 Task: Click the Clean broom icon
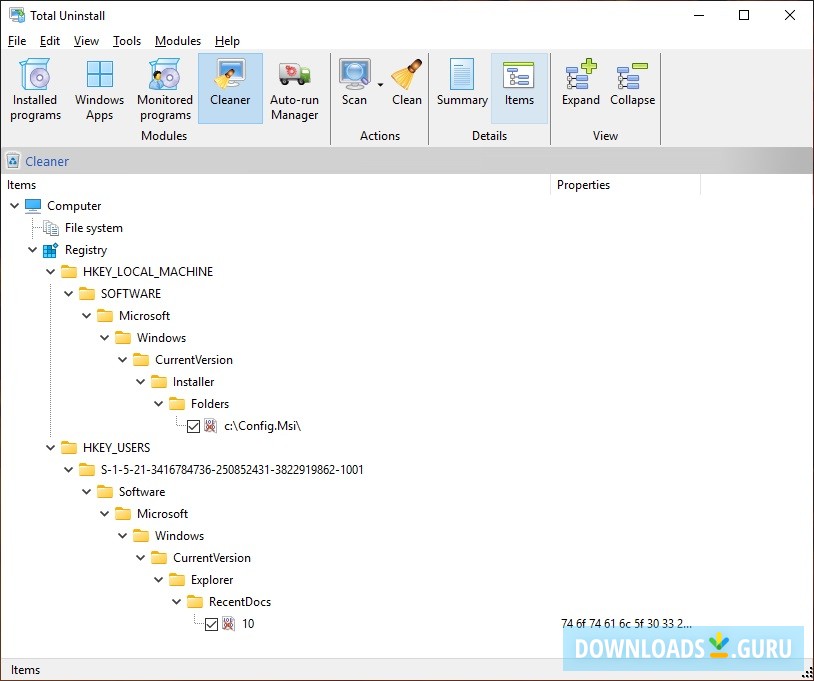[406, 83]
